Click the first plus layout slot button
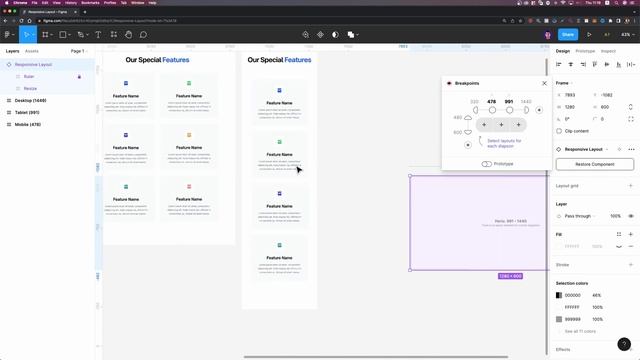The width and height of the screenshot is (640, 360). pos(484,125)
